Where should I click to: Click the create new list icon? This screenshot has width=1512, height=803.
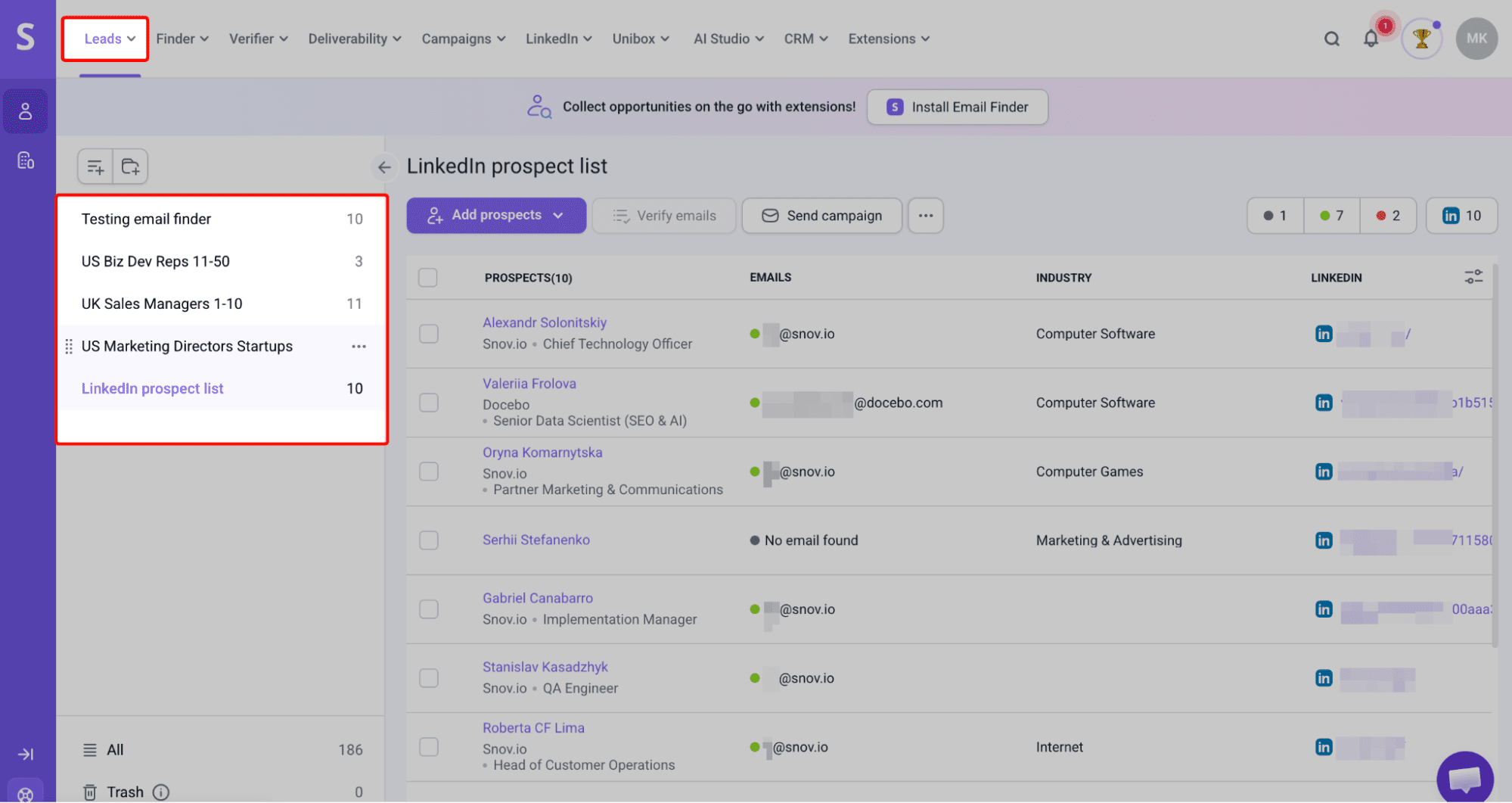pyautogui.click(x=95, y=167)
